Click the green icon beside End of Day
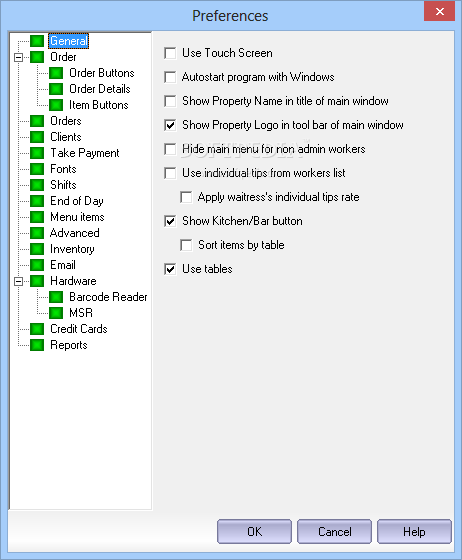This screenshot has height=560, width=462. [x=37, y=201]
